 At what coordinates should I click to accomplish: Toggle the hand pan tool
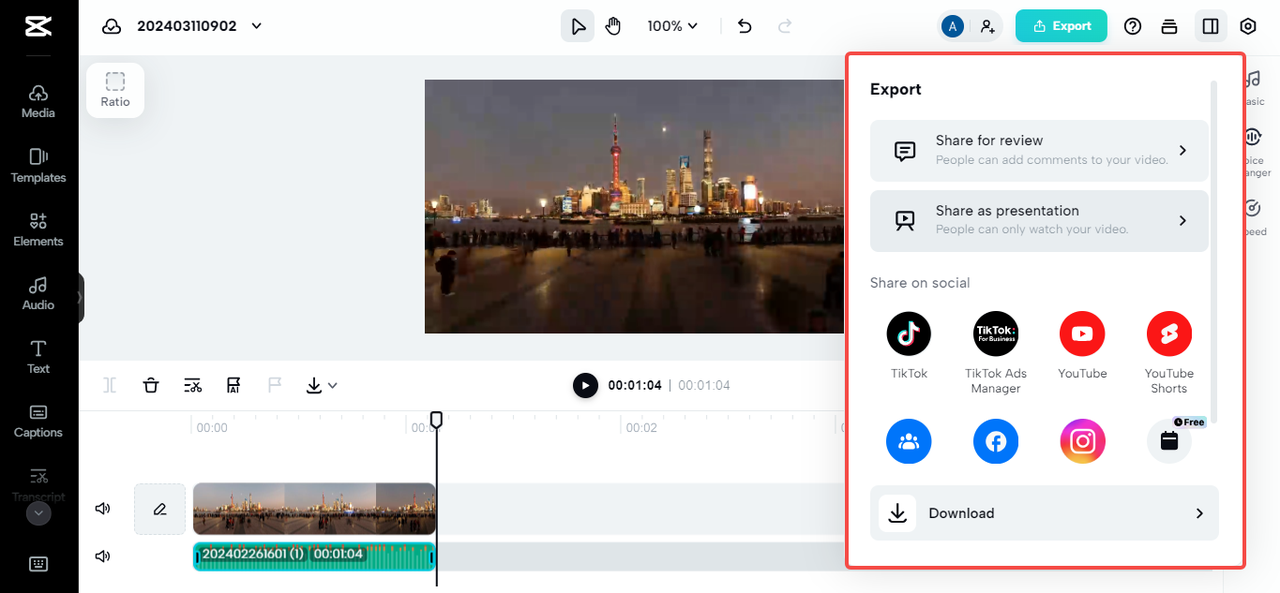[611, 25]
